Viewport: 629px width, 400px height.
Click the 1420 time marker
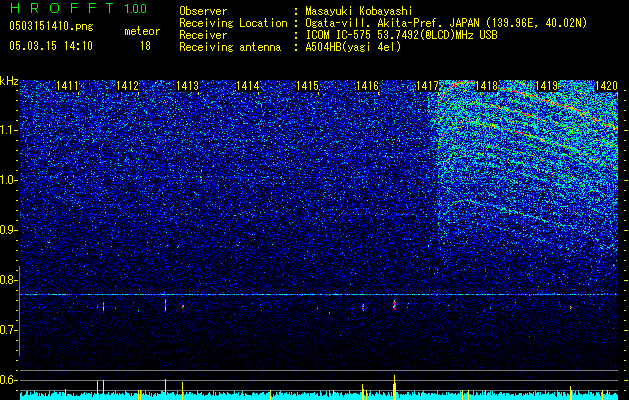(606, 86)
